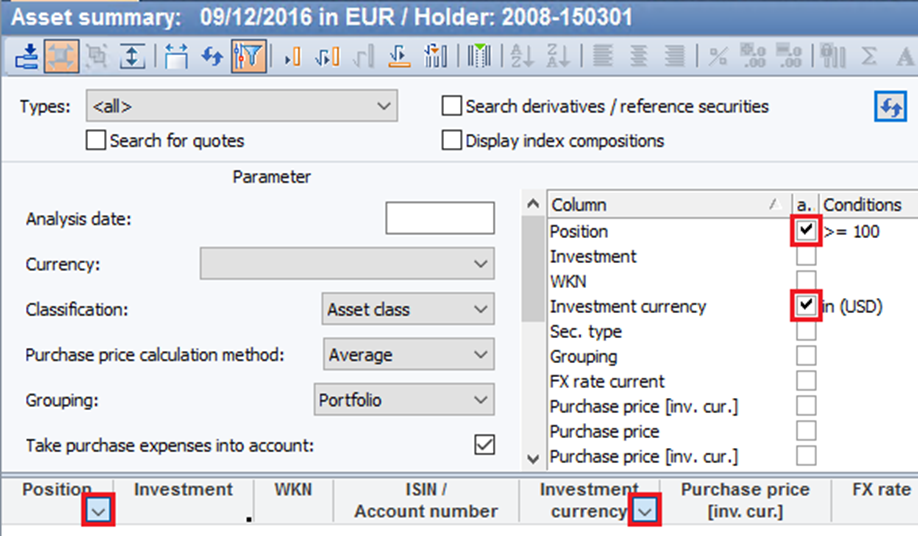Open the Grouping Portfolio dropdown
The height and width of the screenshot is (536, 918).
click(404, 400)
